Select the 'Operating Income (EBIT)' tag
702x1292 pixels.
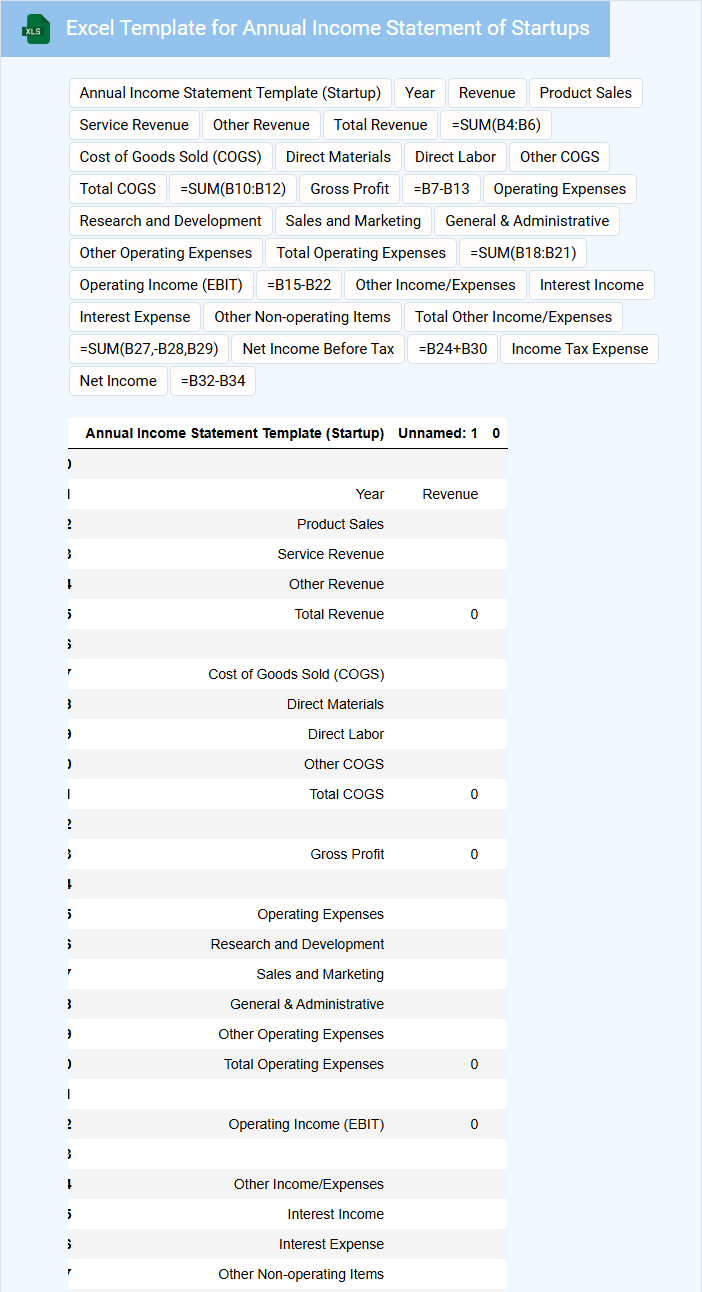161,285
